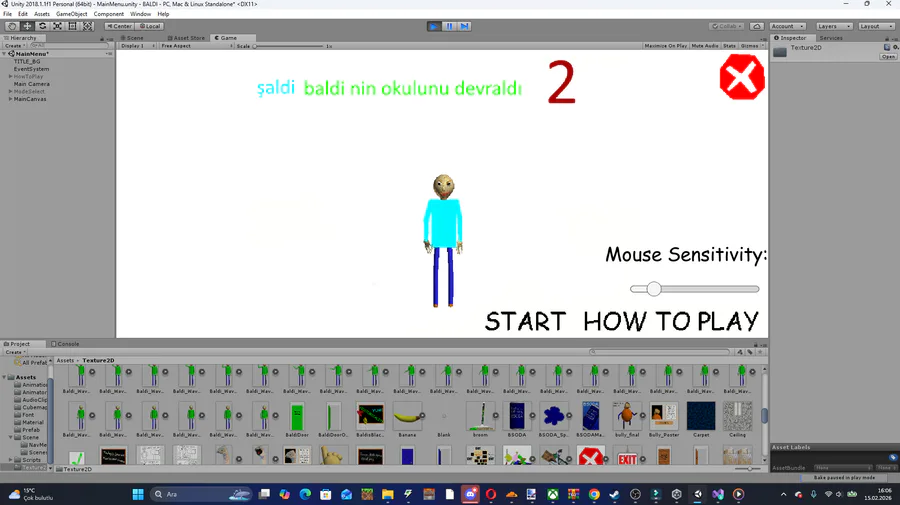Open Windows Start menu
Viewport: 900px width, 505px height.
pyautogui.click(x=138, y=494)
